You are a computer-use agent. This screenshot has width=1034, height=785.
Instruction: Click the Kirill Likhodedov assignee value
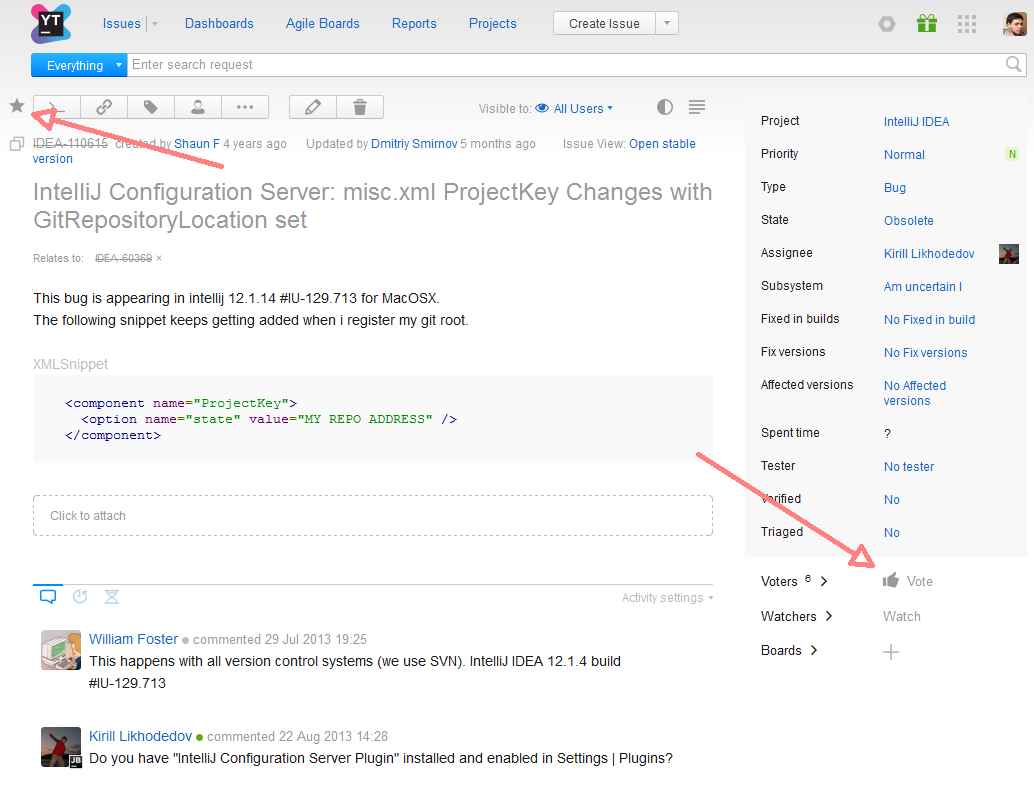pos(929,254)
